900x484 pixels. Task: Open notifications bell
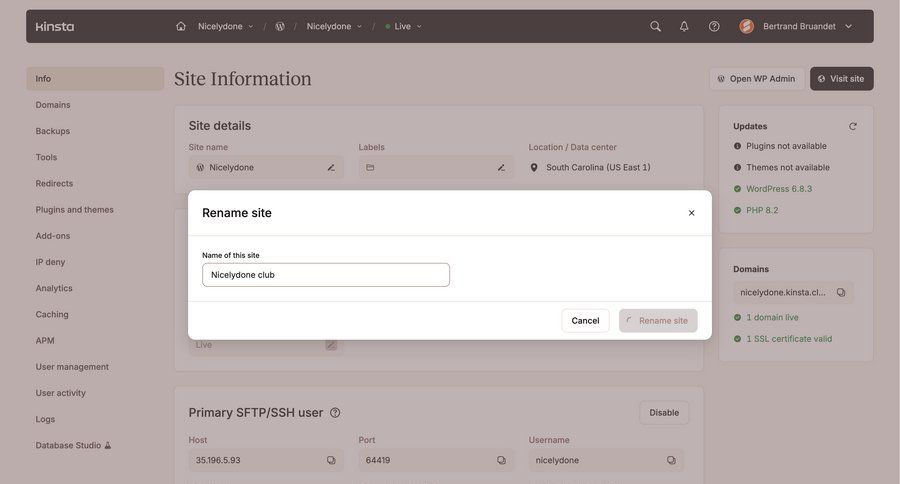(x=684, y=26)
